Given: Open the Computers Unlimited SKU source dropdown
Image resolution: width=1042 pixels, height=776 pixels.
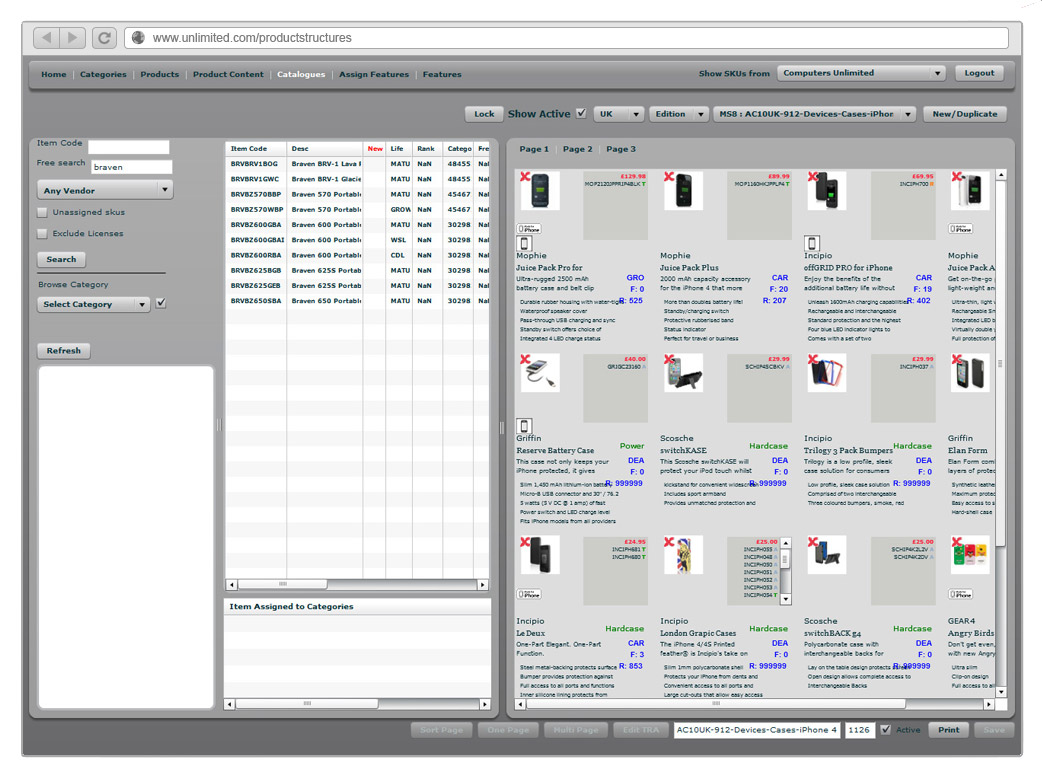Looking at the screenshot, I should pyautogui.click(x=861, y=73).
